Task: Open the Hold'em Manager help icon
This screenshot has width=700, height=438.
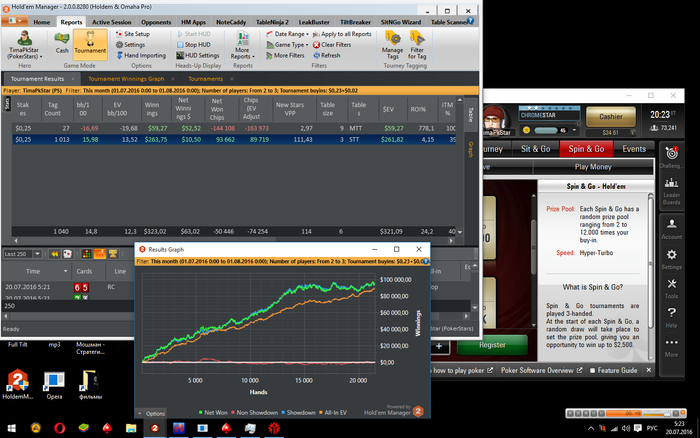Action: (470, 21)
